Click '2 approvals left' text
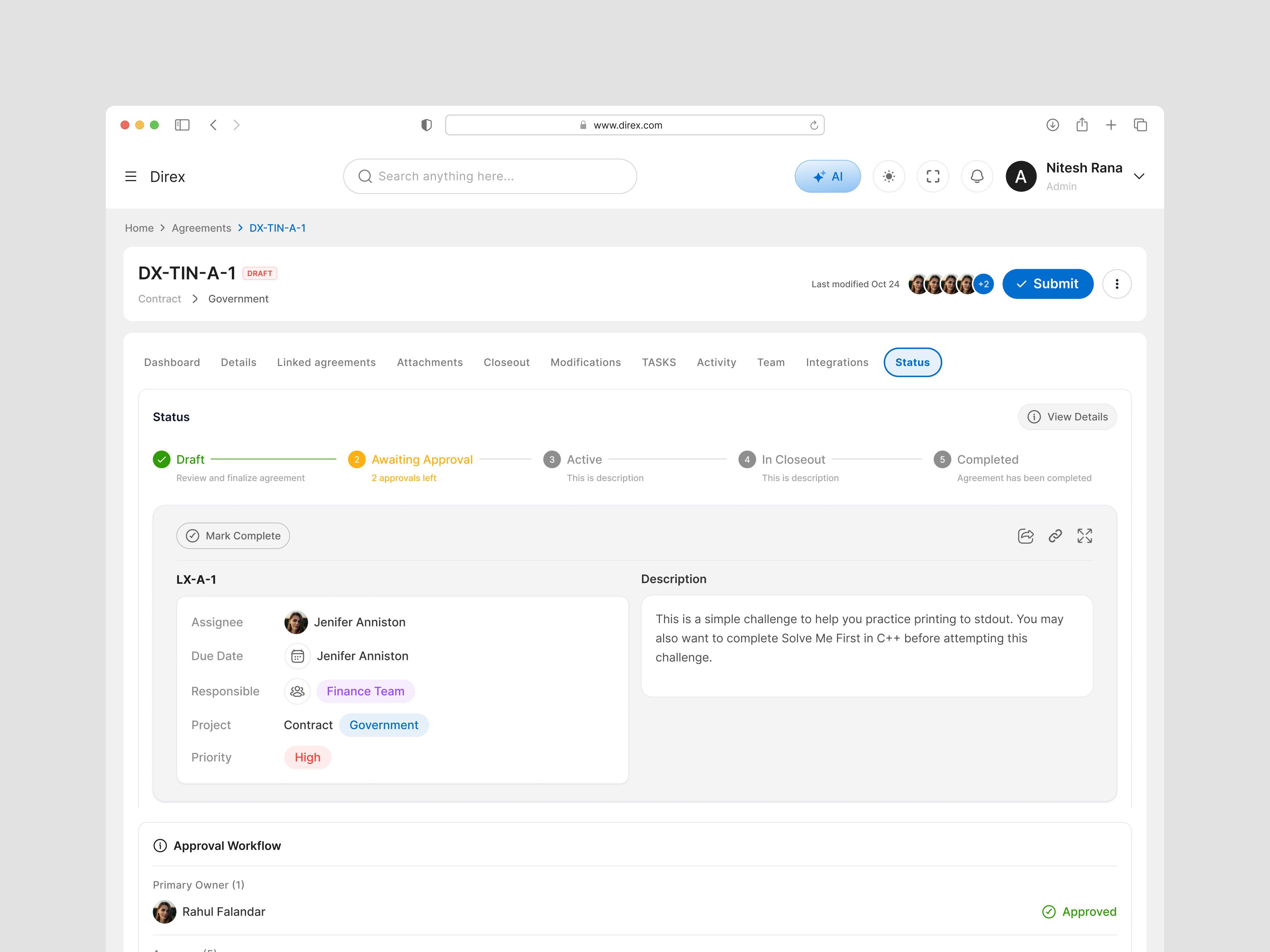The image size is (1270, 952). click(x=404, y=478)
